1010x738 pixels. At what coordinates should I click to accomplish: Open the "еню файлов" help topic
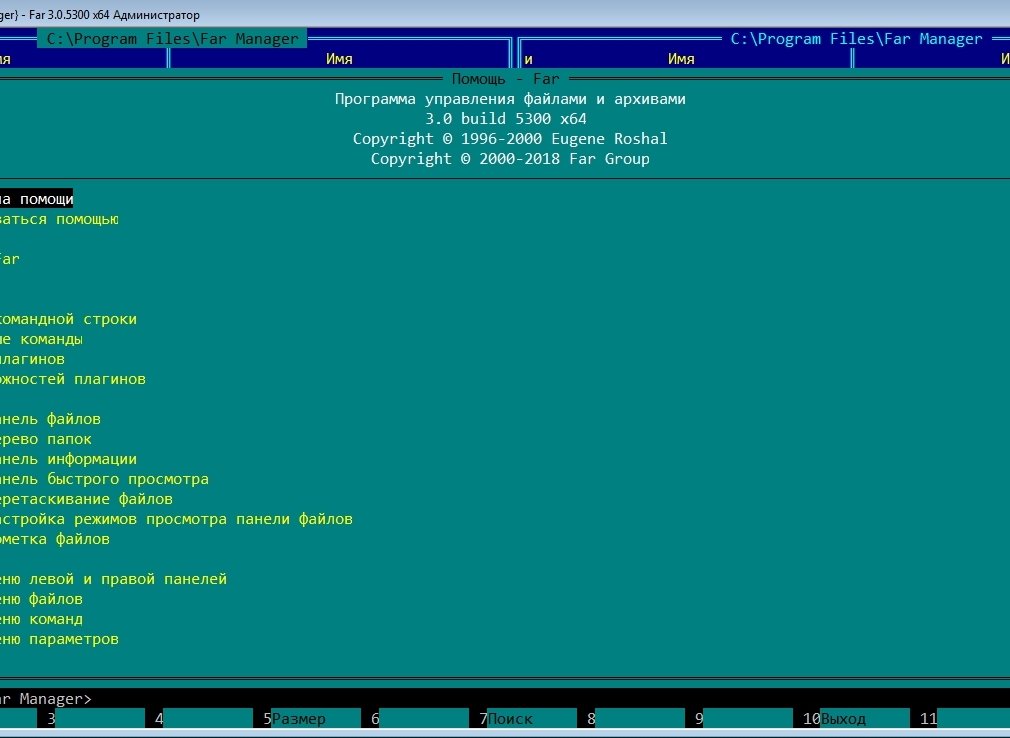coord(41,598)
